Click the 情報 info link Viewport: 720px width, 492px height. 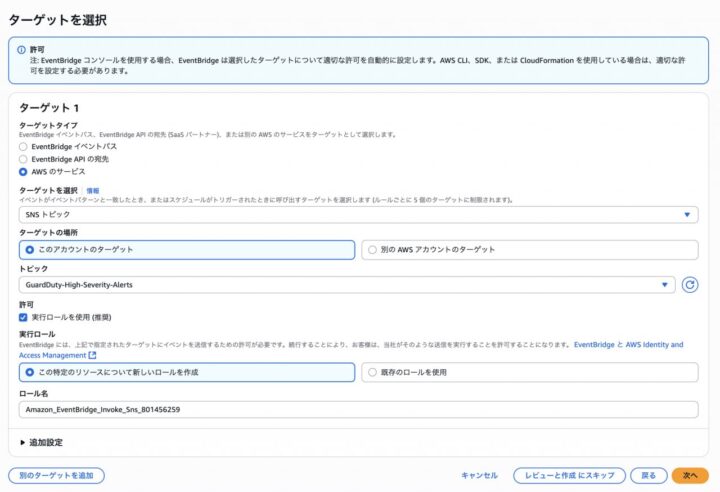[92, 189]
